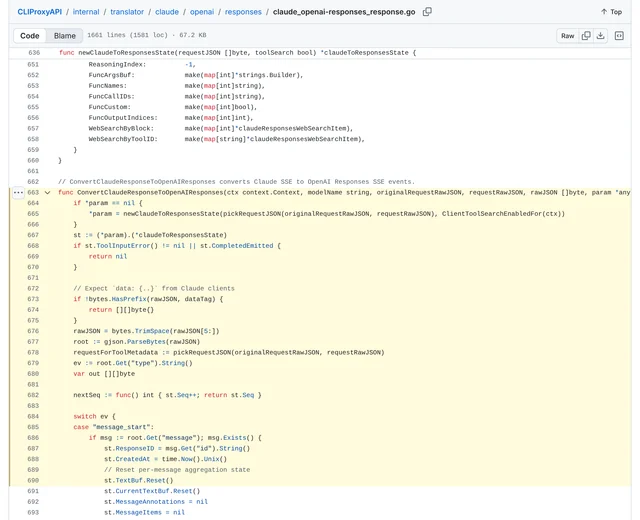Click WebSearchByToolID field on line 658

click(121, 139)
